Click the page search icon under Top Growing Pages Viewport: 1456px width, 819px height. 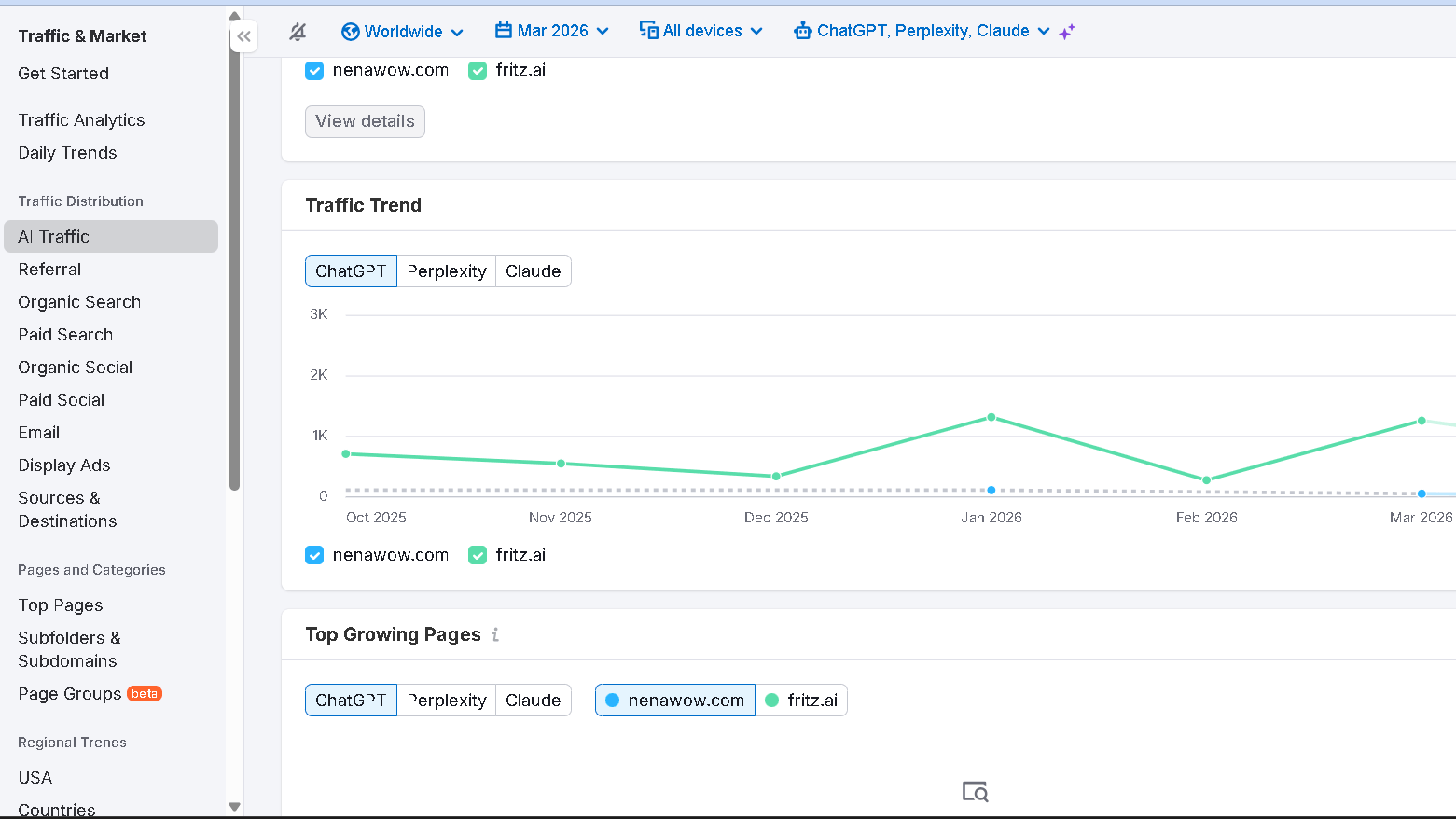[x=975, y=791]
